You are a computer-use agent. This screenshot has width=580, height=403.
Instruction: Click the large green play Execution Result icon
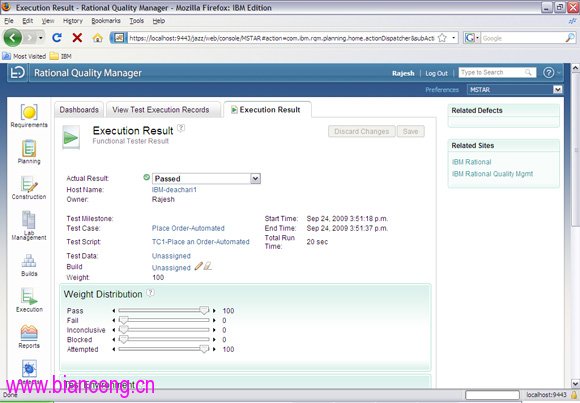pyautogui.click(x=71, y=137)
